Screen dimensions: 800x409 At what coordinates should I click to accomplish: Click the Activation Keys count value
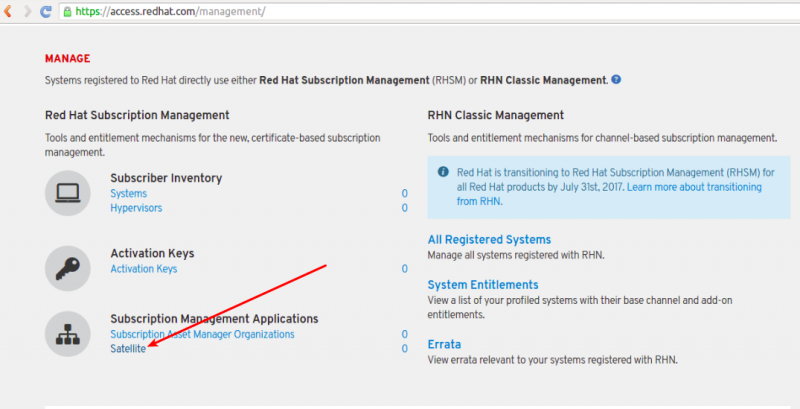coord(405,269)
